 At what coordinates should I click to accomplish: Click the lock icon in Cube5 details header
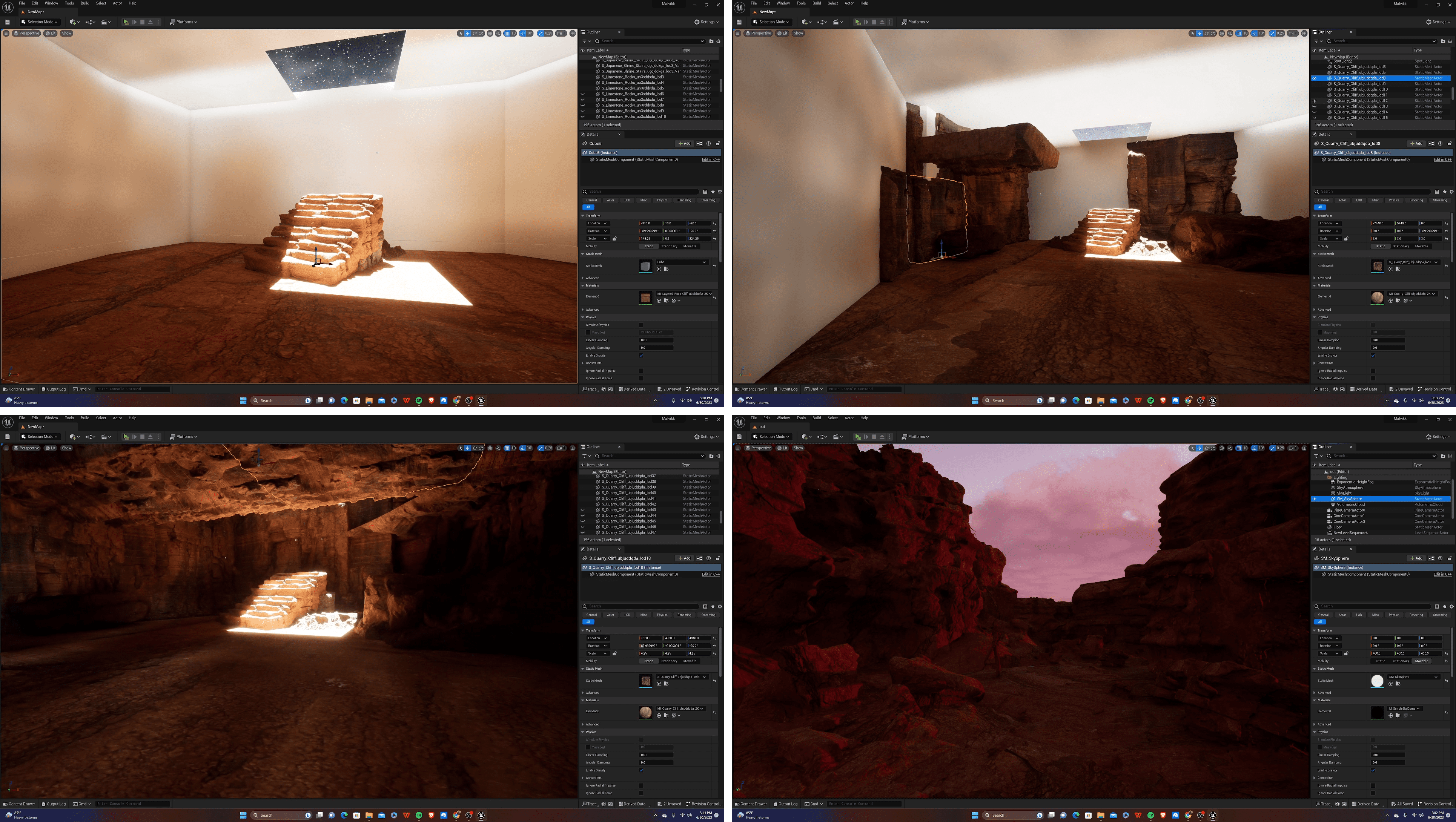click(718, 144)
